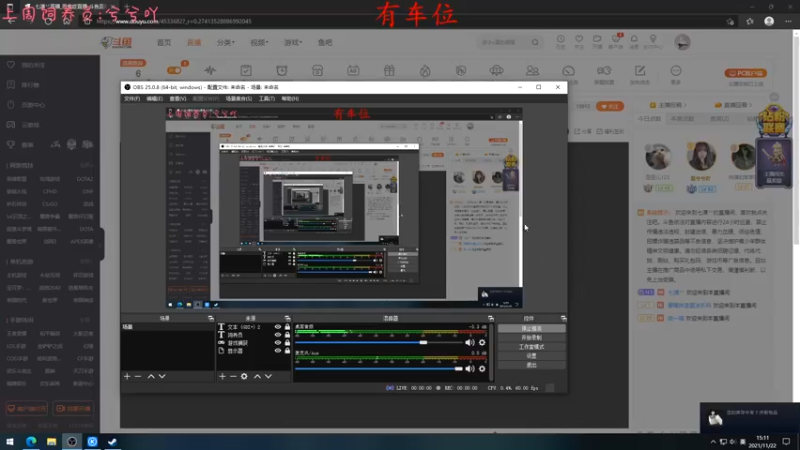Expand the 视频 dropdown in Douyu navigation
Screen dimensions: 800x450
tap(259, 42)
